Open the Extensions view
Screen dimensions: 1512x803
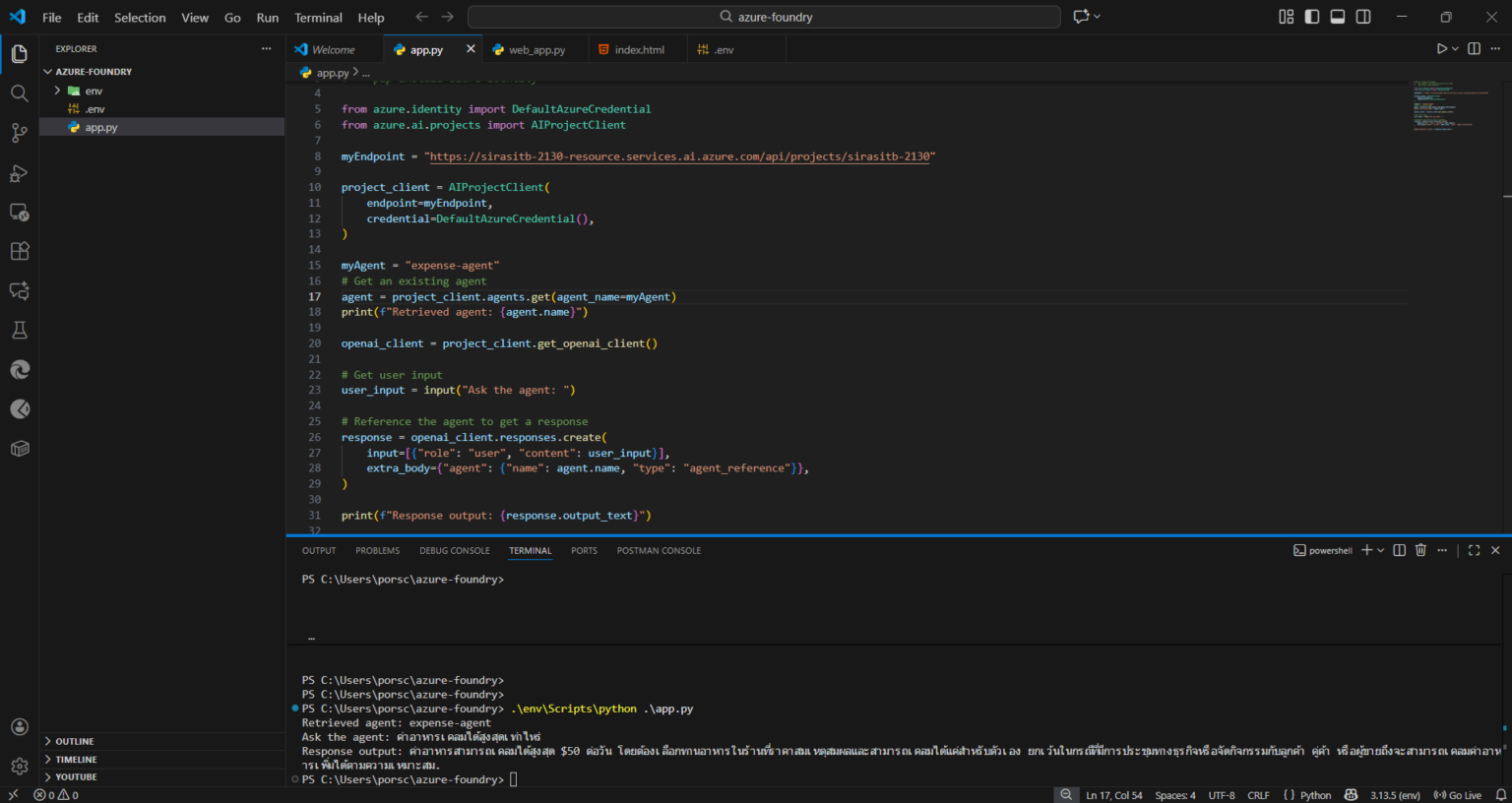19,251
